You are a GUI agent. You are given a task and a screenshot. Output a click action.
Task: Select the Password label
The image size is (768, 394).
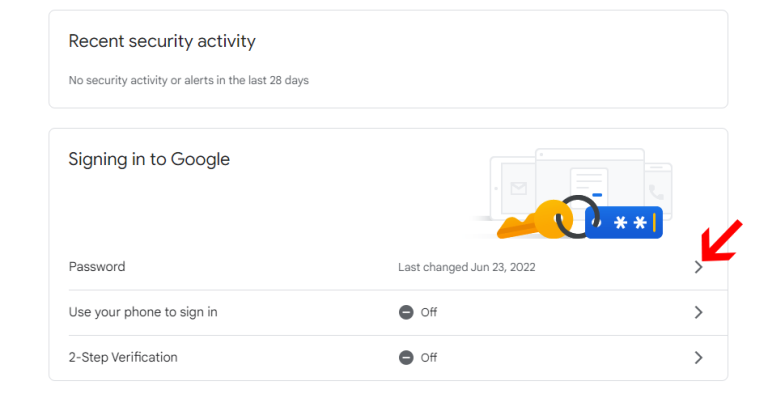point(97,267)
